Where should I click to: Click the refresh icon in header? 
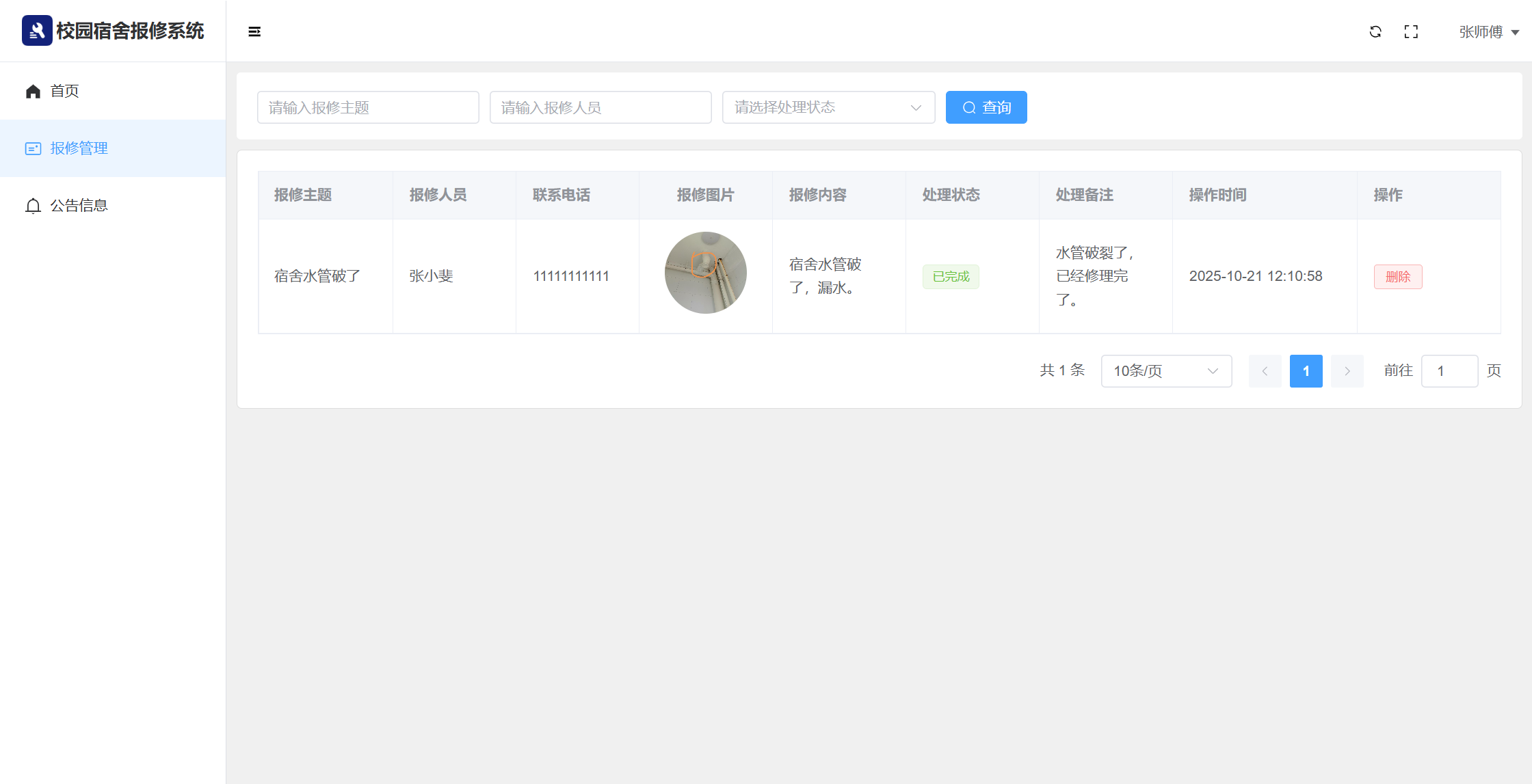1375,31
